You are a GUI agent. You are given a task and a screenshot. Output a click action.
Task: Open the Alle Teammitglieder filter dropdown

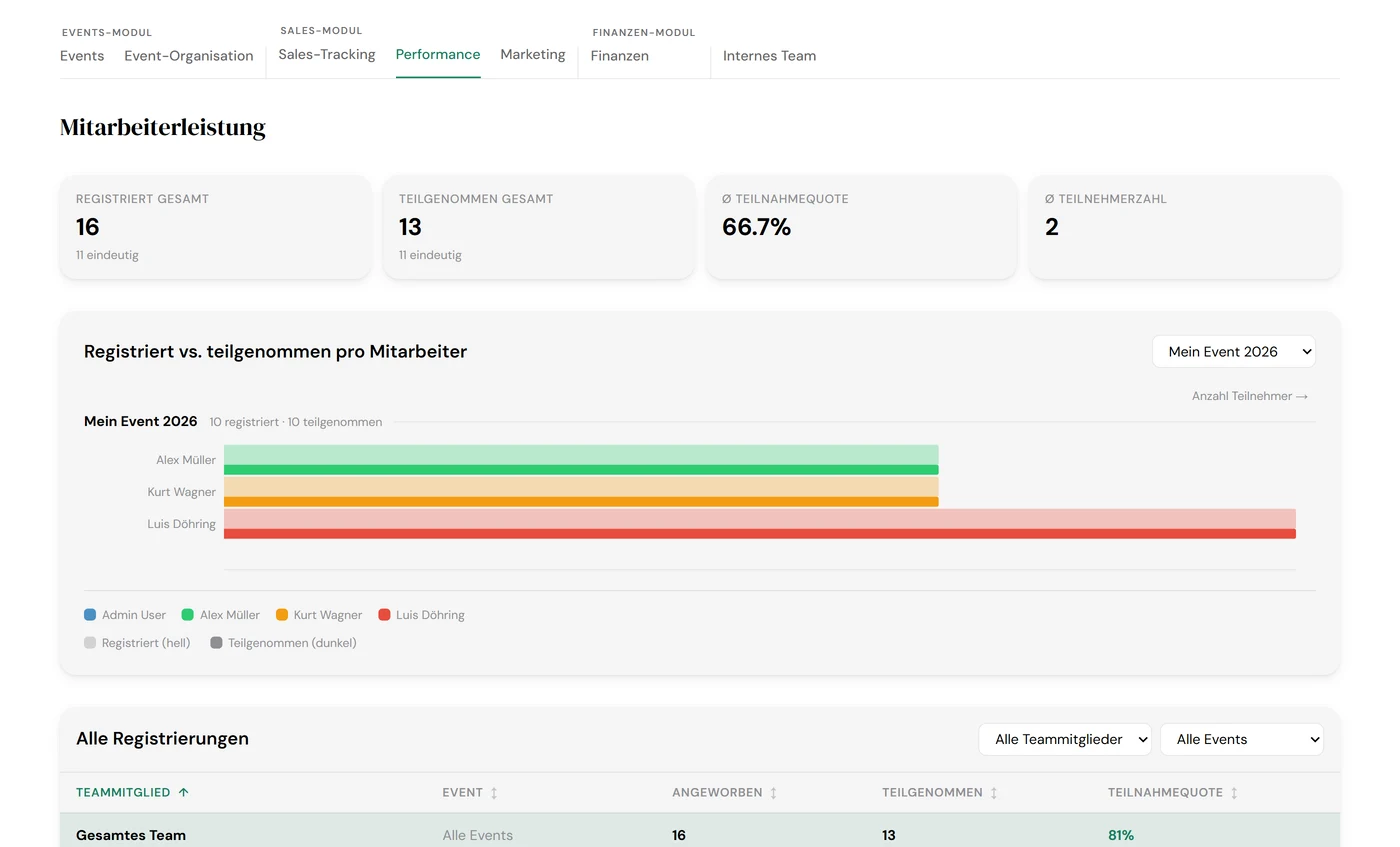pos(1065,740)
